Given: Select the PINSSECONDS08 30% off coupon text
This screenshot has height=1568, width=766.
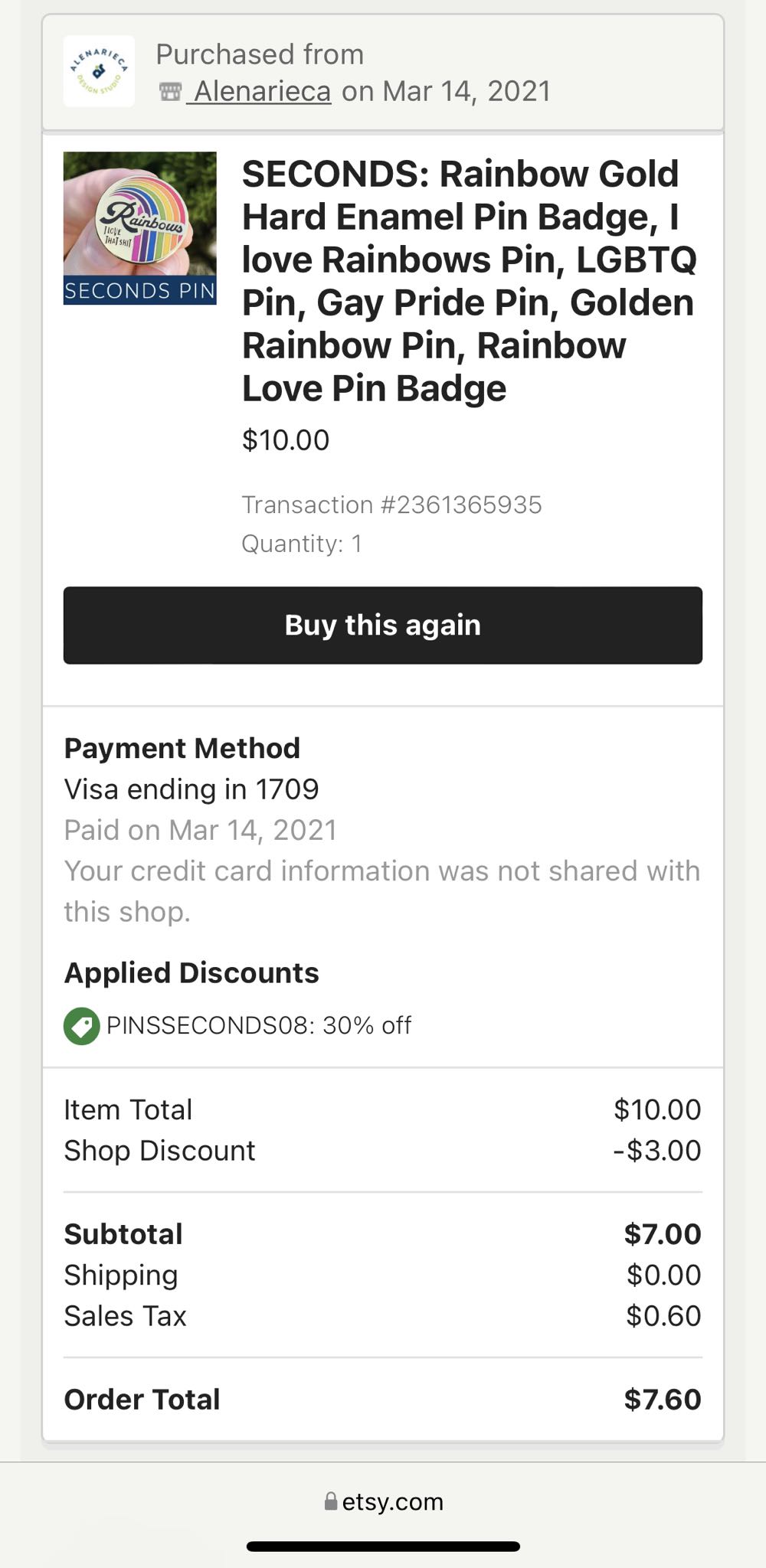Looking at the screenshot, I should (x=259, y=1025).
